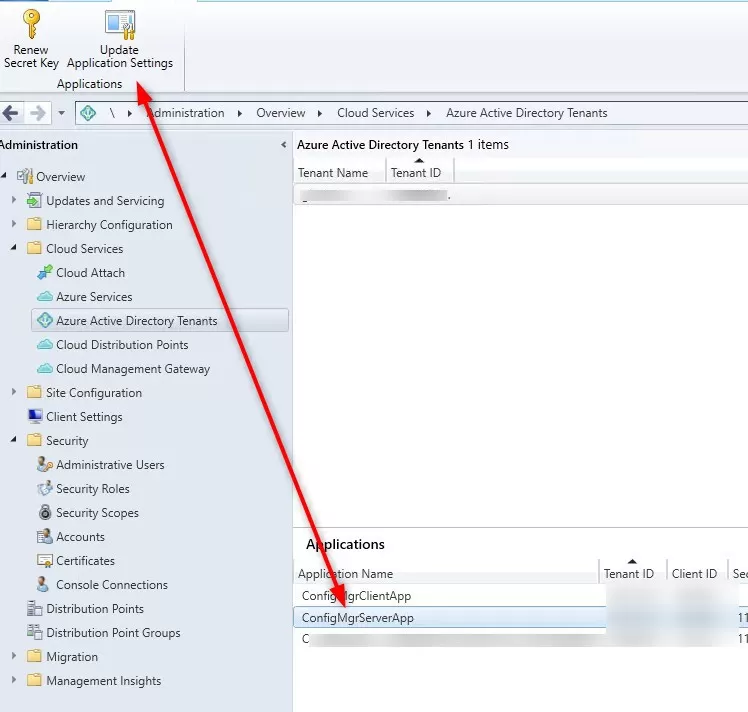
Task: Open the breadcrumb chevron after Overview
Action: click(x=320, y=114)
